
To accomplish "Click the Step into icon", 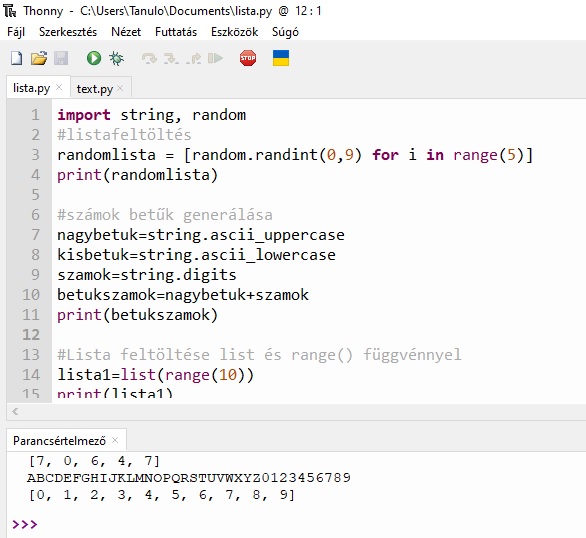I will 171,59.
